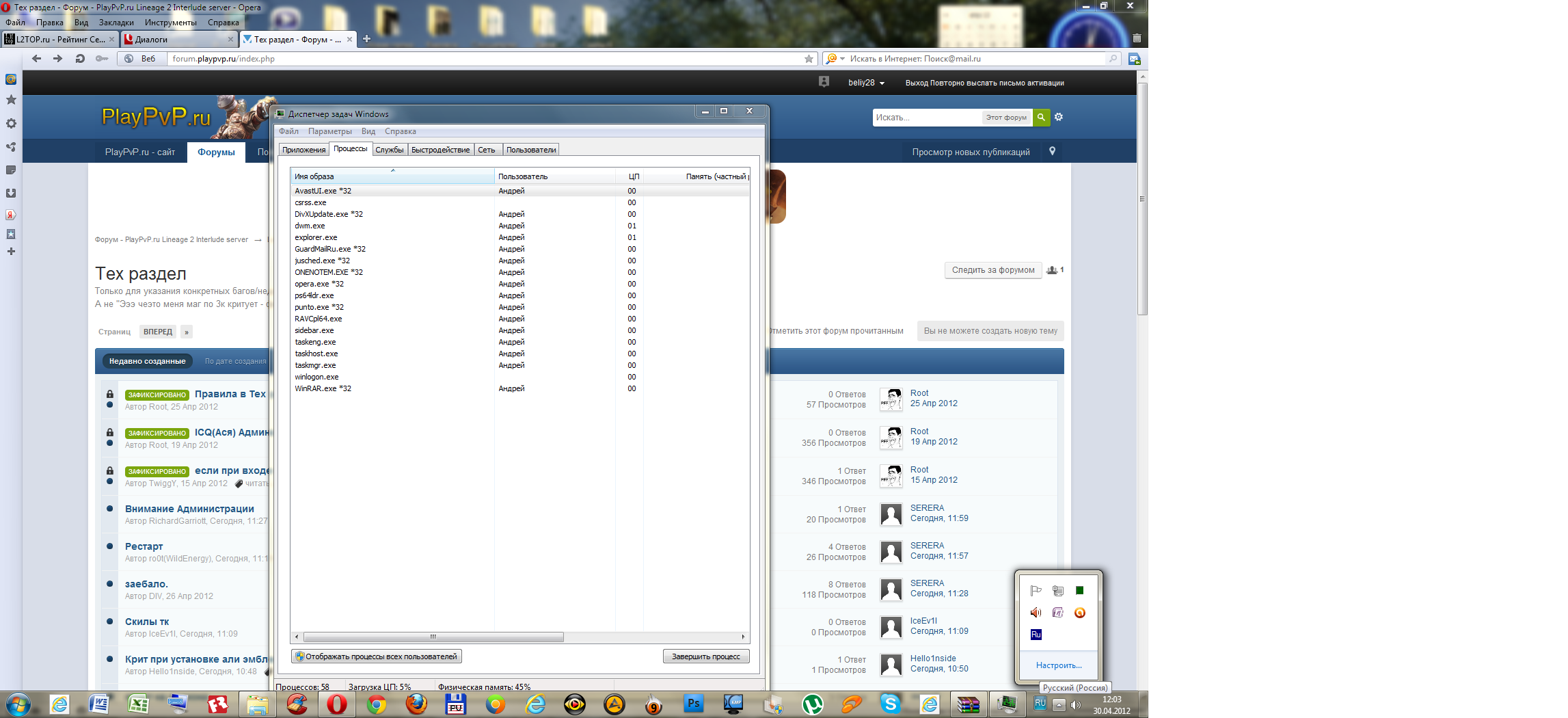Switch to the Быстродействие tab

pos(441,150)
